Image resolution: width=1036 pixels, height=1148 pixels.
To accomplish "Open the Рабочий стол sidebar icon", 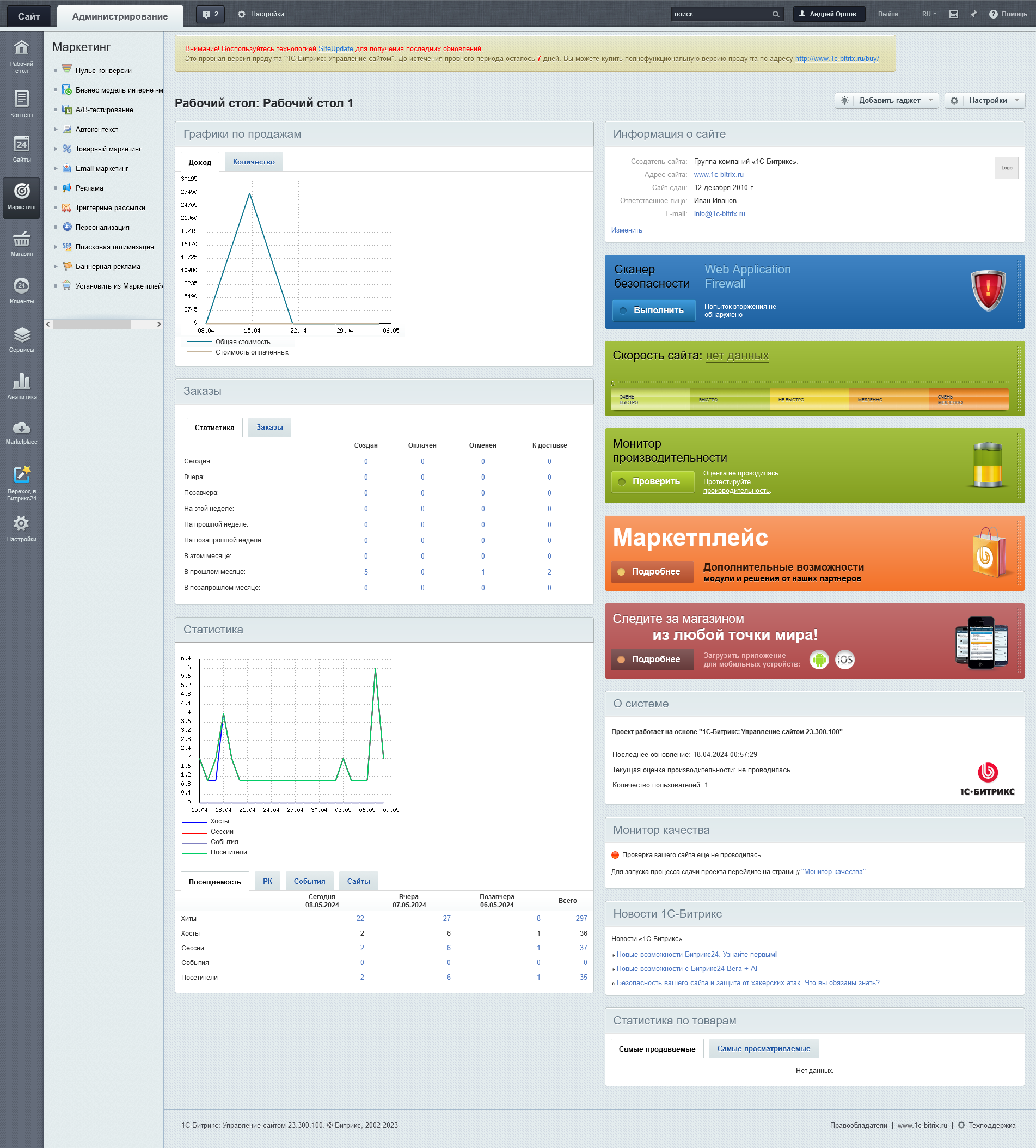I will point(22,56).
